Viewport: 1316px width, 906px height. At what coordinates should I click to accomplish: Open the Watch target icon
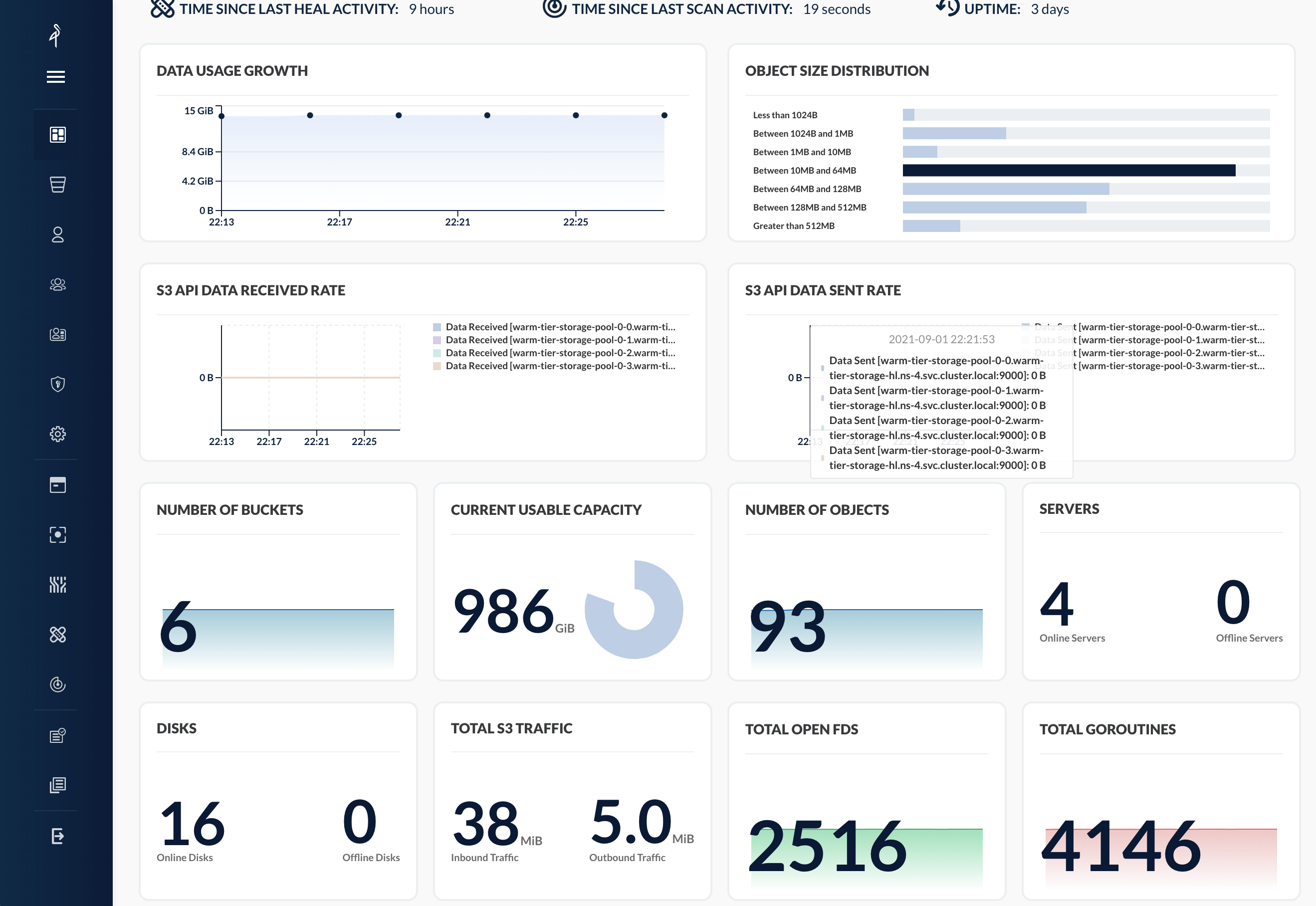[x=57, y=535]
